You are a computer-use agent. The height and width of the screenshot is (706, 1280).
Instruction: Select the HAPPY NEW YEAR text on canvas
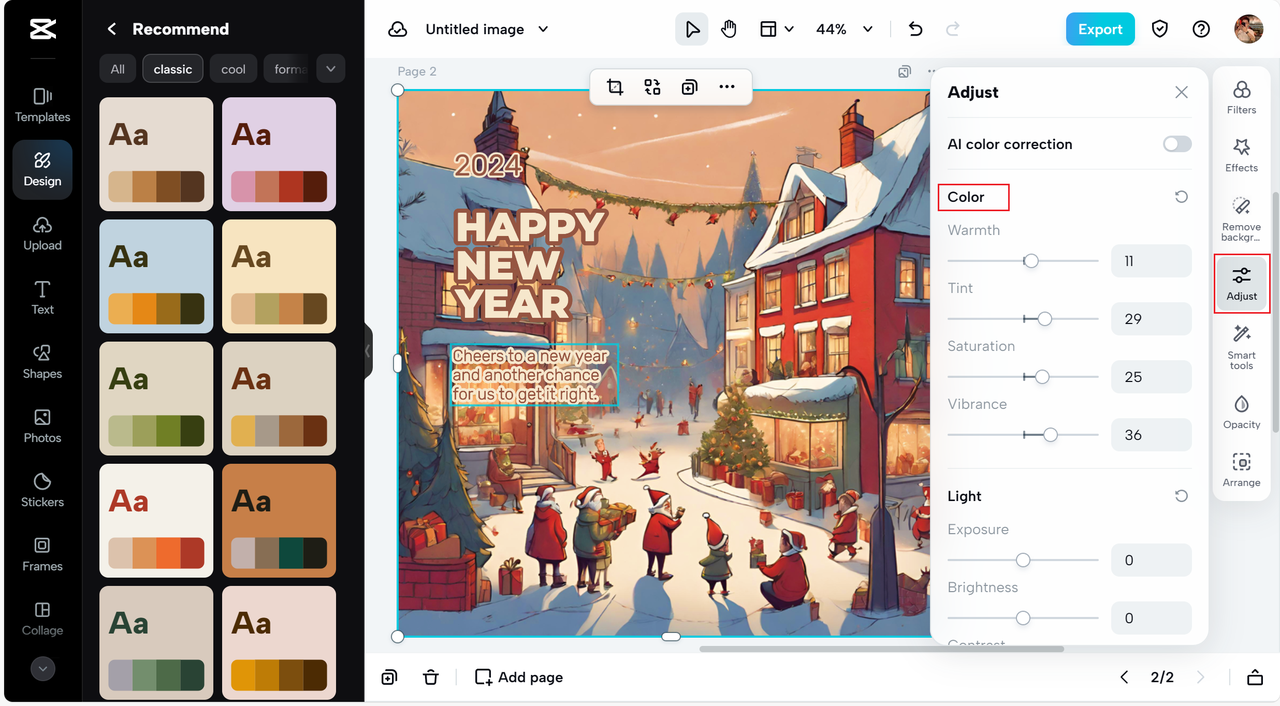tap(528, 264)
